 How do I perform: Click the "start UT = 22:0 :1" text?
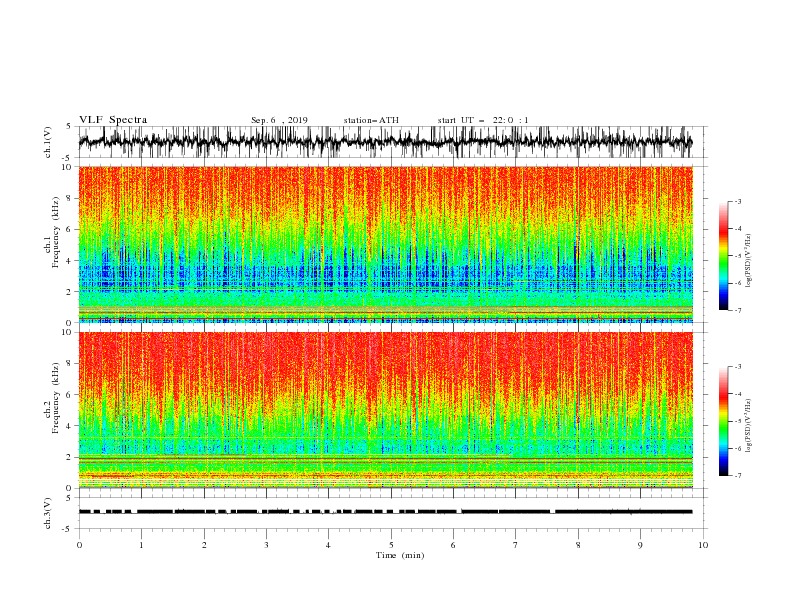point(483,120)
